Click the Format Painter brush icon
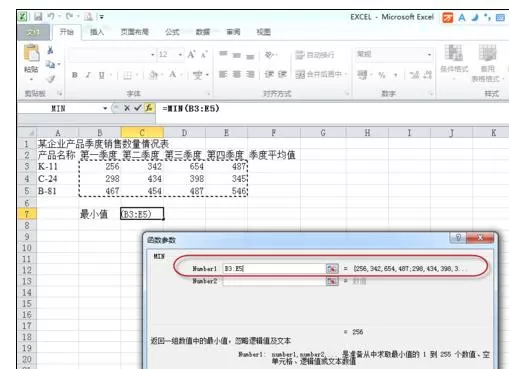The height and width of the screenshot is (369, 509). point(50,79)
